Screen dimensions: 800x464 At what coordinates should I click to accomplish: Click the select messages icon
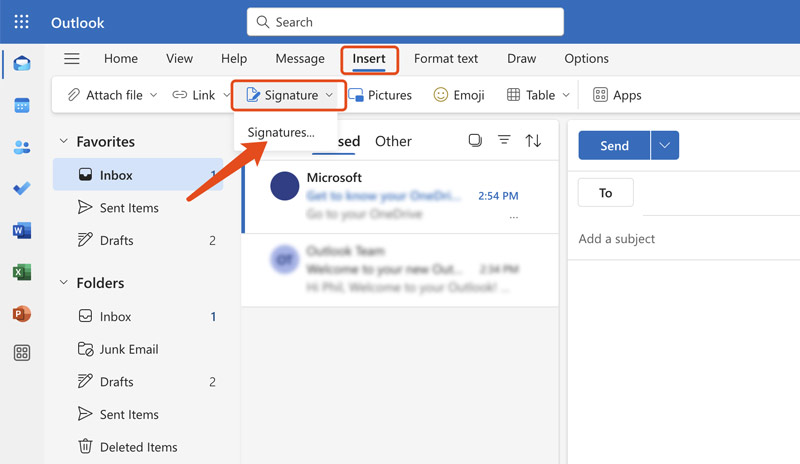tap(475, 140)
